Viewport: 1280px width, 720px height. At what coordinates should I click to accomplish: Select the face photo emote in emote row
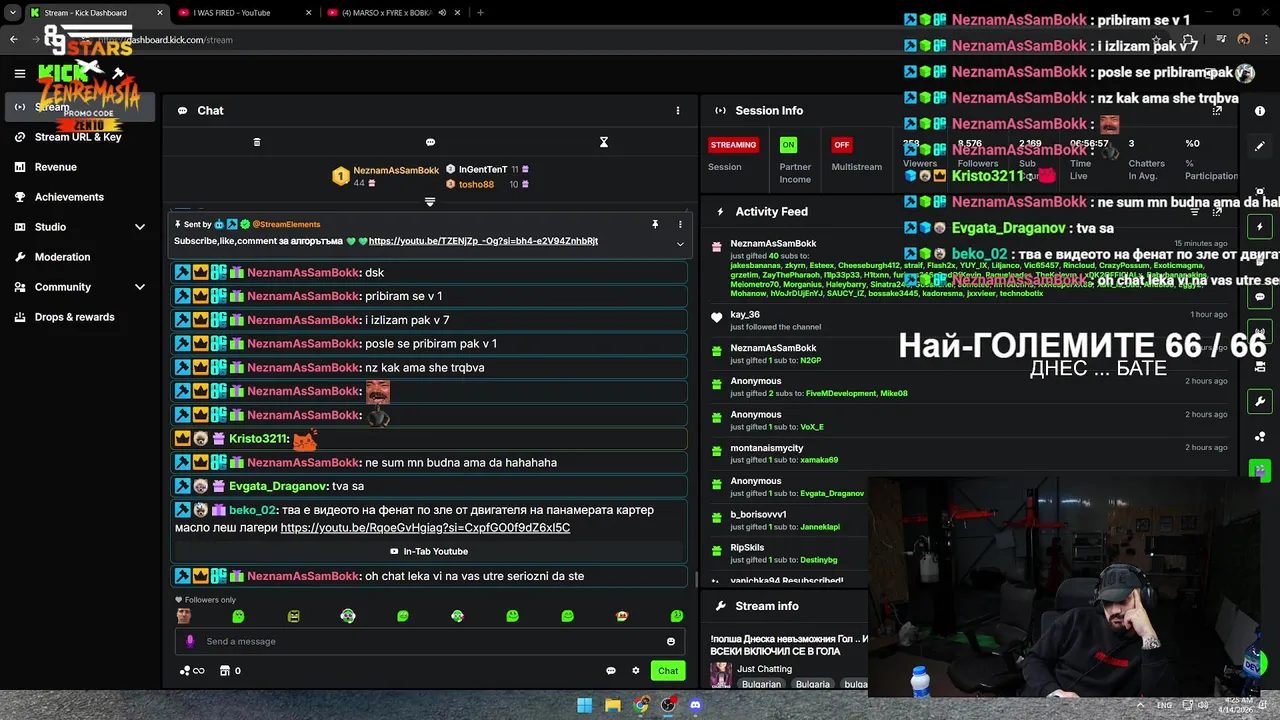point(183,616)
